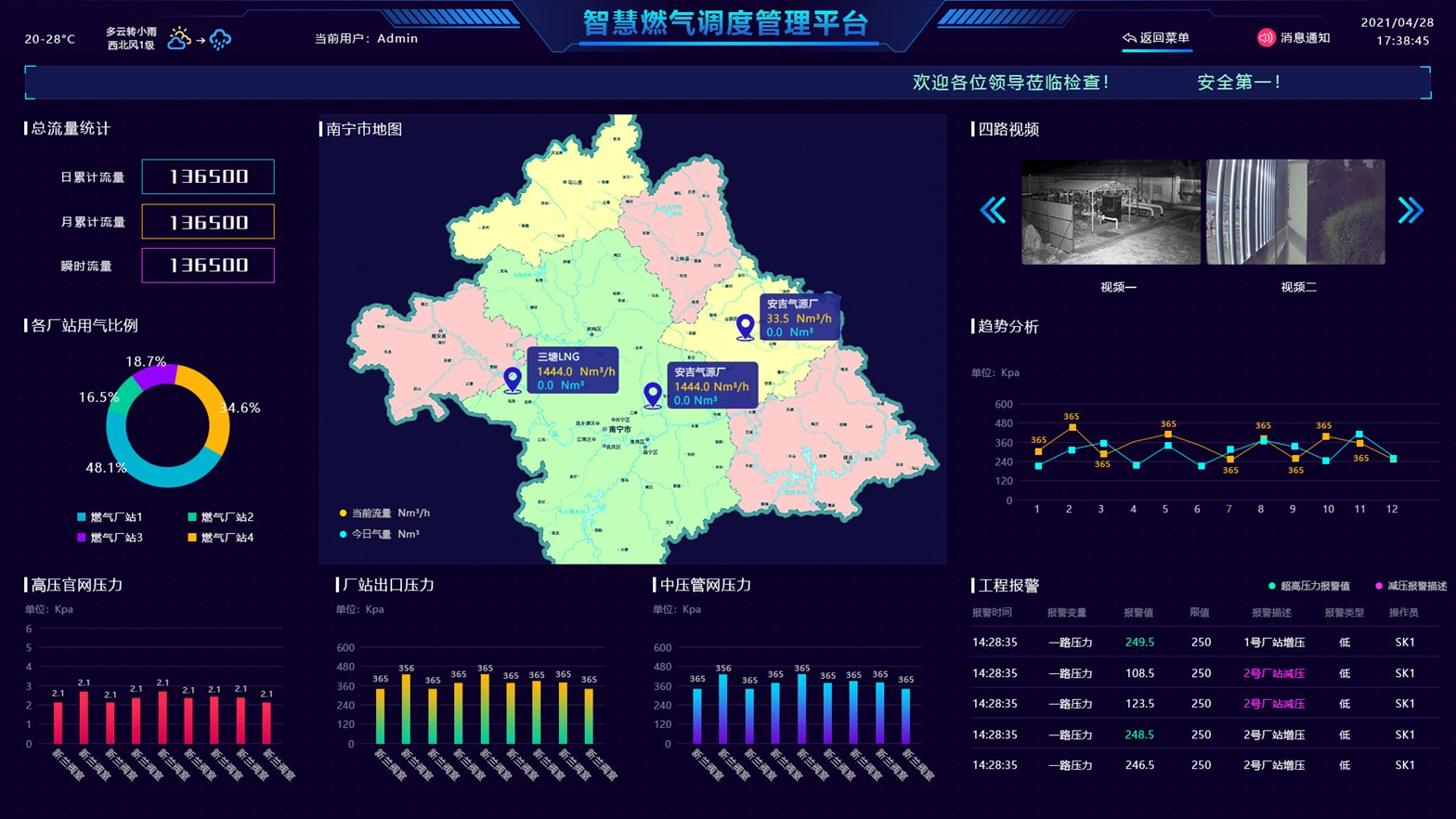The width and height of the screenshot is (1456, 819).
Task: Click the 日累计流量 value box
Action: 208,176
